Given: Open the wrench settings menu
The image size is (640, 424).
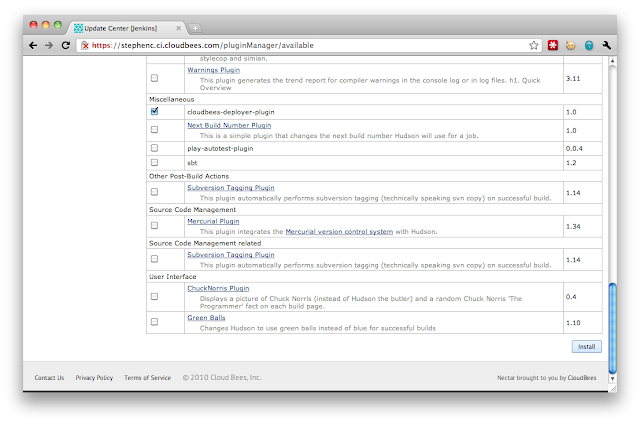Looking at the screenshot, I should pyautogui.click(x=607, y=45).
